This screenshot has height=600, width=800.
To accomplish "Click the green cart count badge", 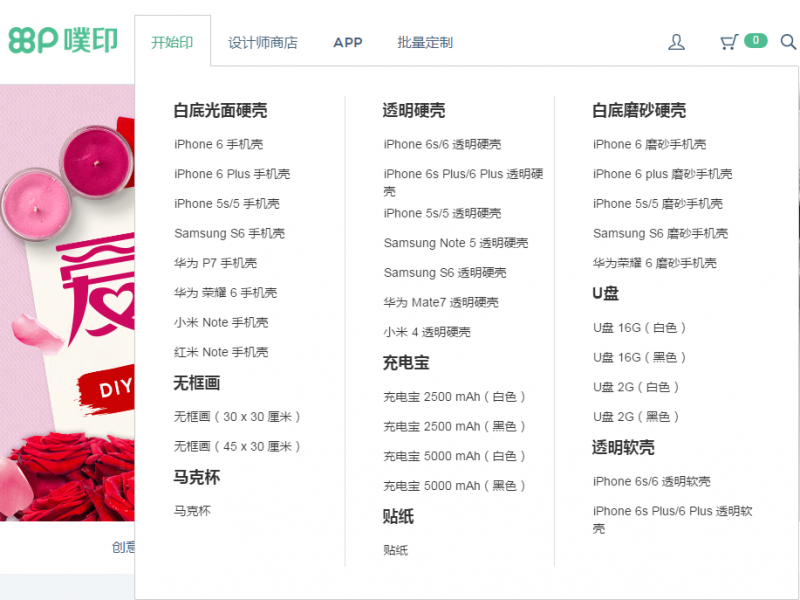I will (756, 40).
